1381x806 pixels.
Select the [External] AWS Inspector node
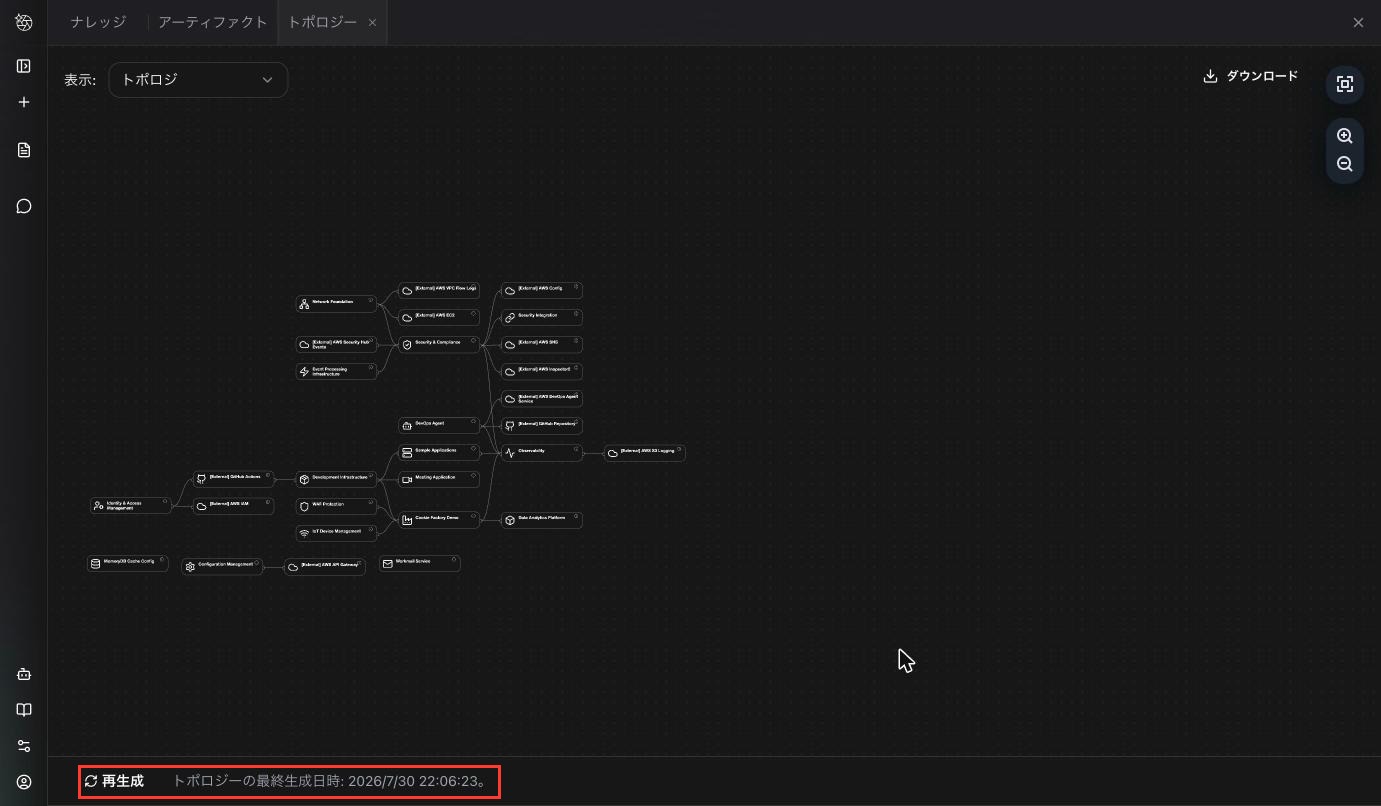click(x=542, y=372)
